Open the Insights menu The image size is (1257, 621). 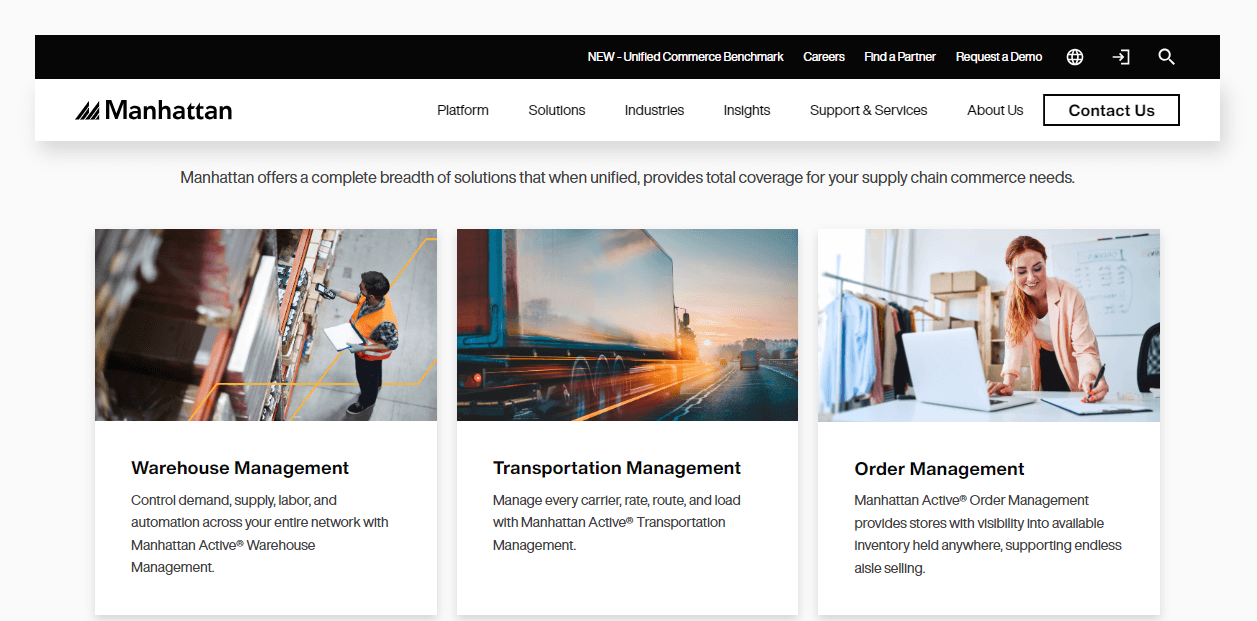click(x=747, y=110)
